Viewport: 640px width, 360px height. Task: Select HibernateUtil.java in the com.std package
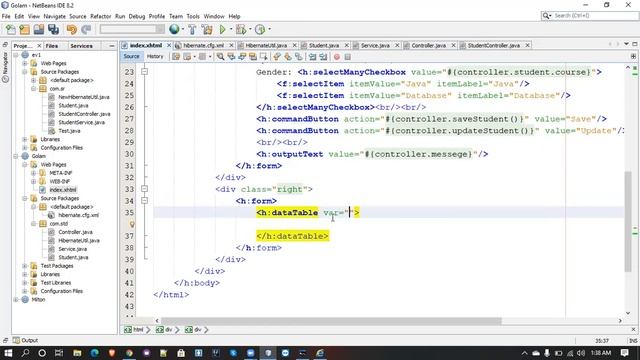pyautogui.click(x=79, y=241)
